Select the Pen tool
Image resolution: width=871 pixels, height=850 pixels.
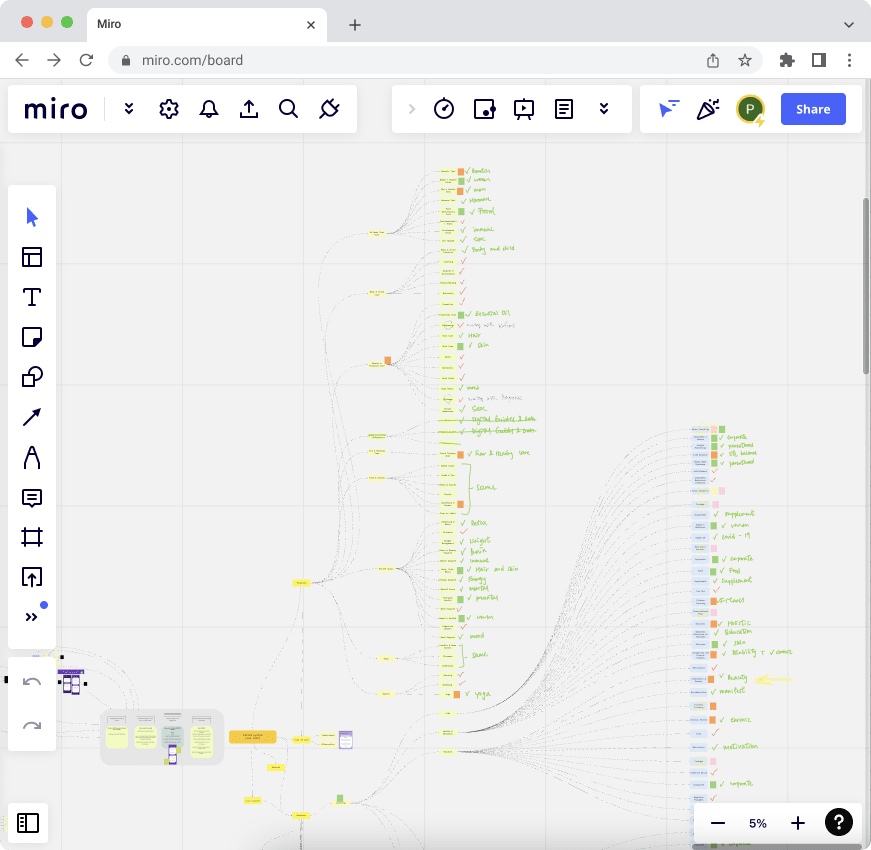[32, 458]
